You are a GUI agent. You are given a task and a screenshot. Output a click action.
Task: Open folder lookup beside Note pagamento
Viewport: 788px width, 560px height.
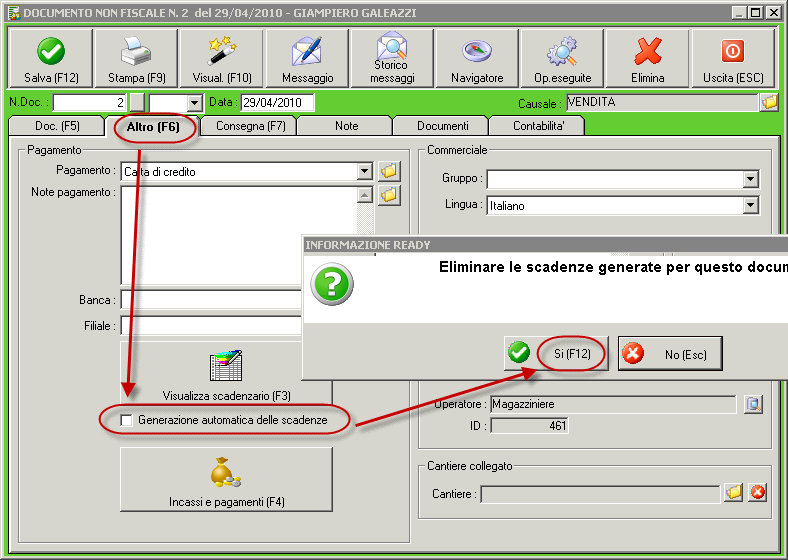[x=389, y=195]
